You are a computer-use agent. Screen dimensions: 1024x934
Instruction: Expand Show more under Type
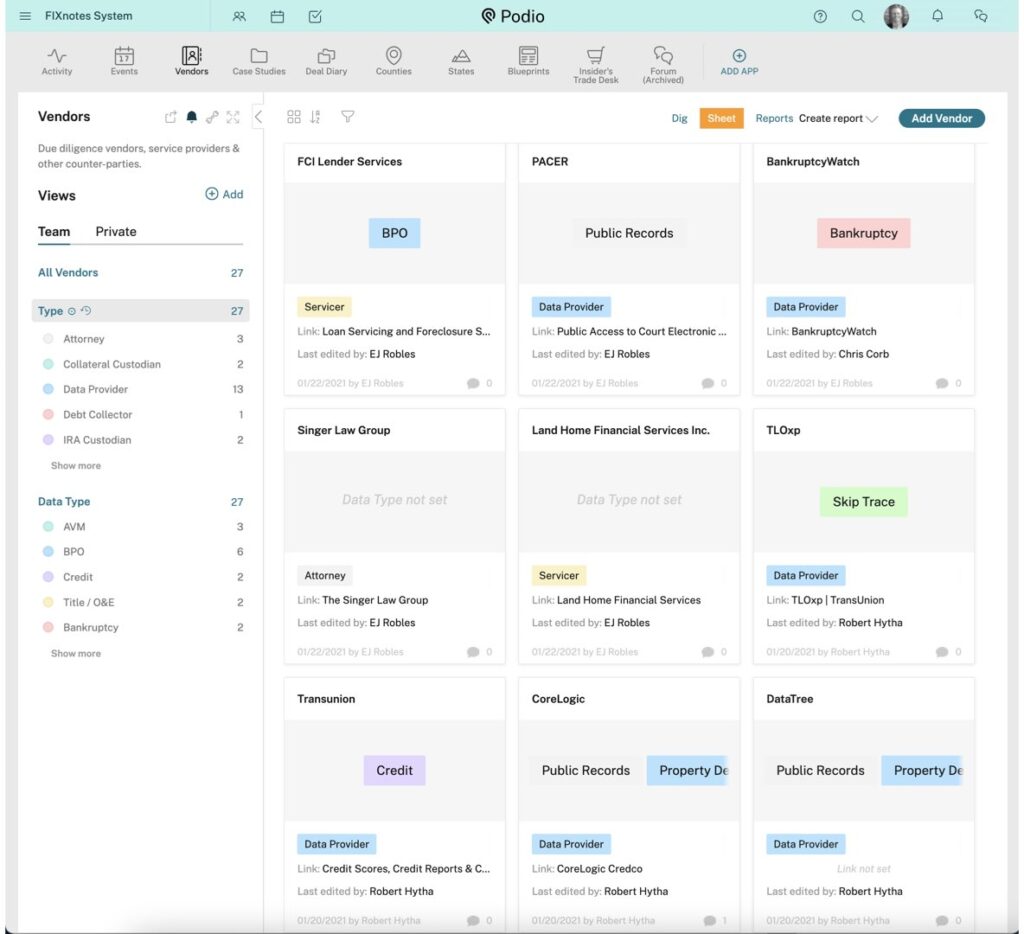click(x=76, y=466)
